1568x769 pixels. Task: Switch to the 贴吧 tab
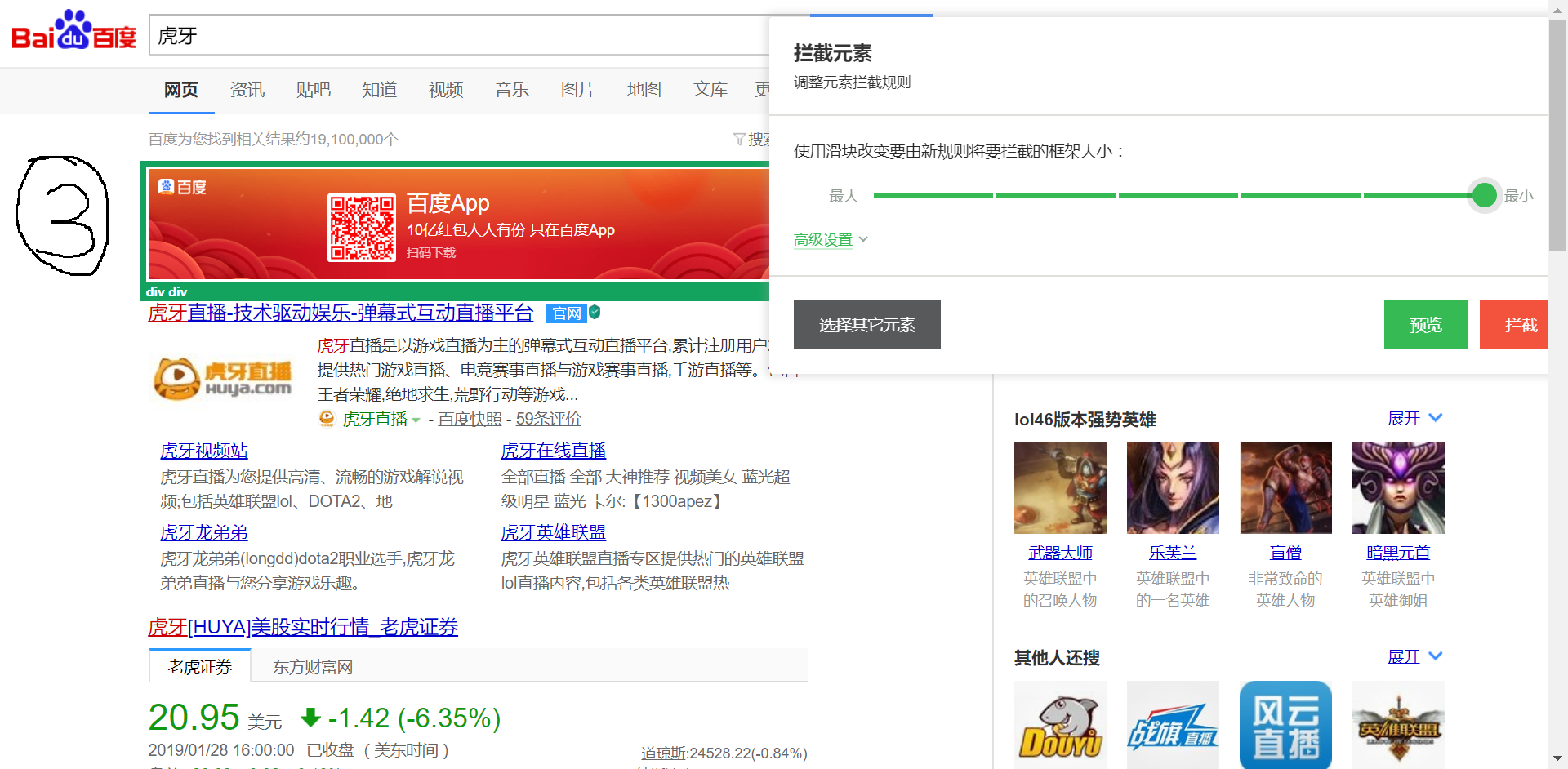coord(314,90)
